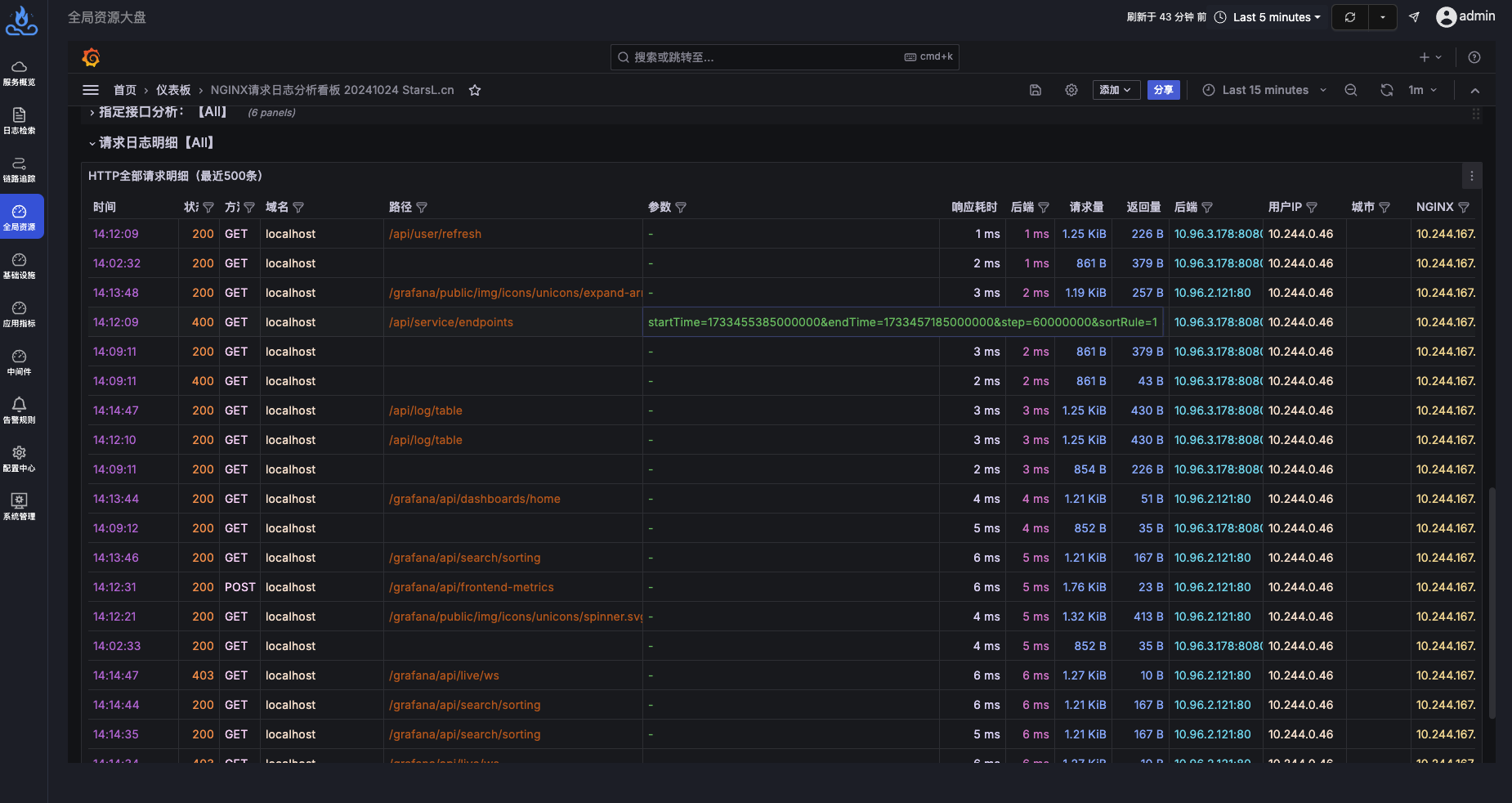Collapse the toolbar with the up chevron
Image resolution: width=1512 pixels, height=803 pixels.
click(x=1475, y=91)
